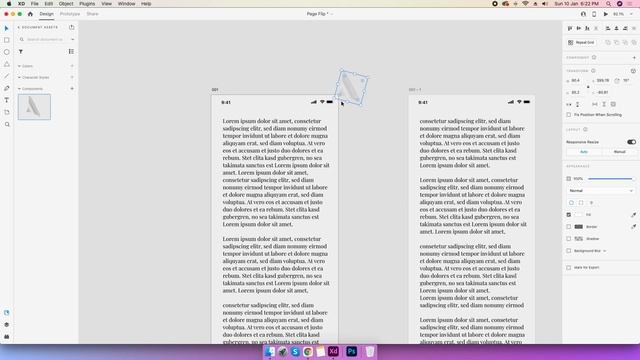
Task: Select Manual responsive resize
Action: tap(619, 152)
